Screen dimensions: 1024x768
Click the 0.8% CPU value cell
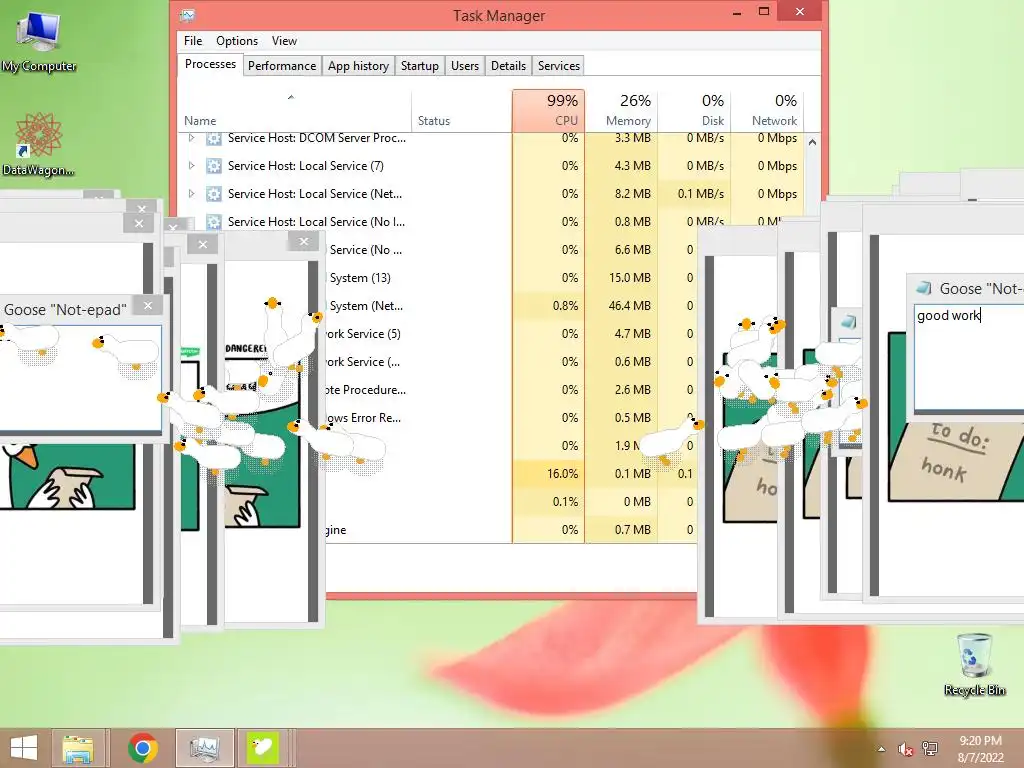[549, 306]
